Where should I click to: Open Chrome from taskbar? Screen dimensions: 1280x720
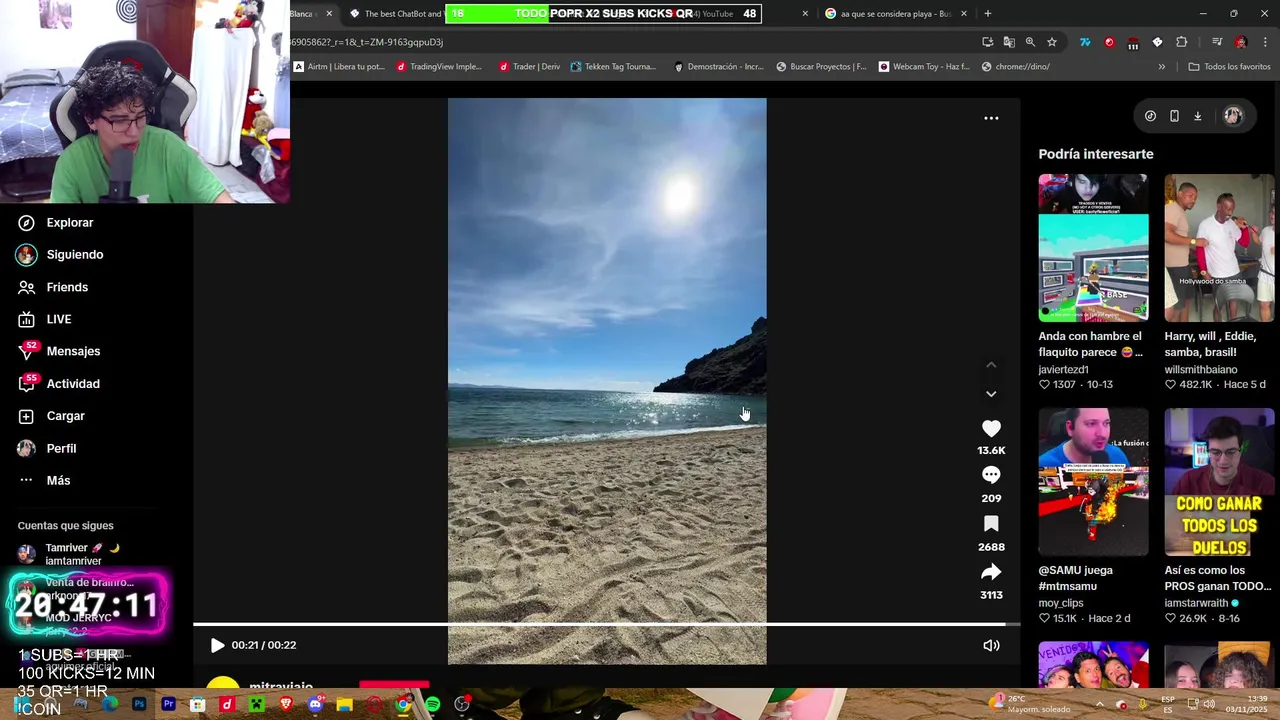tap(403, 704)
